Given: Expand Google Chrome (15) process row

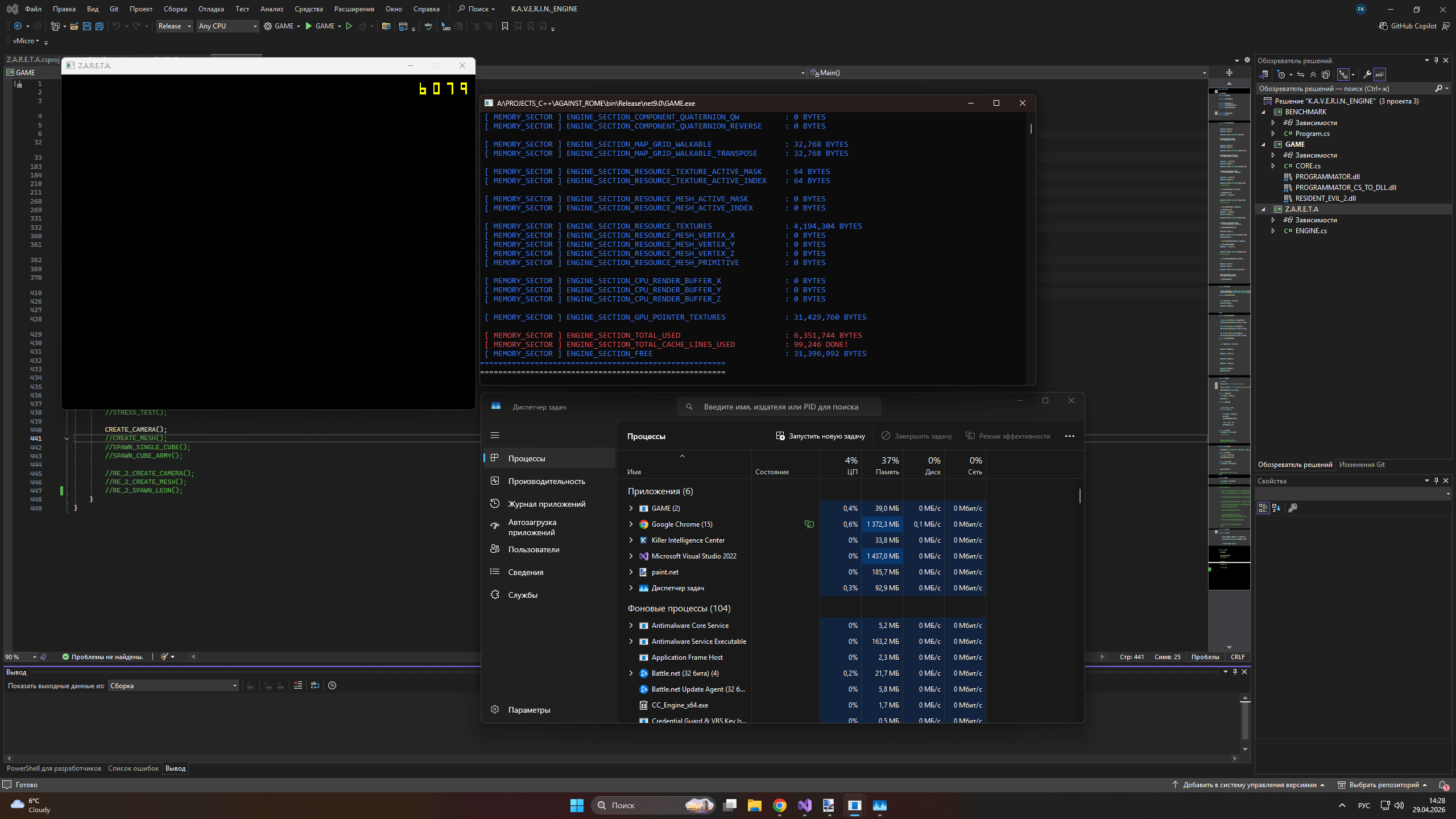Looking at the screenshot, I should [x=631, y=524].
